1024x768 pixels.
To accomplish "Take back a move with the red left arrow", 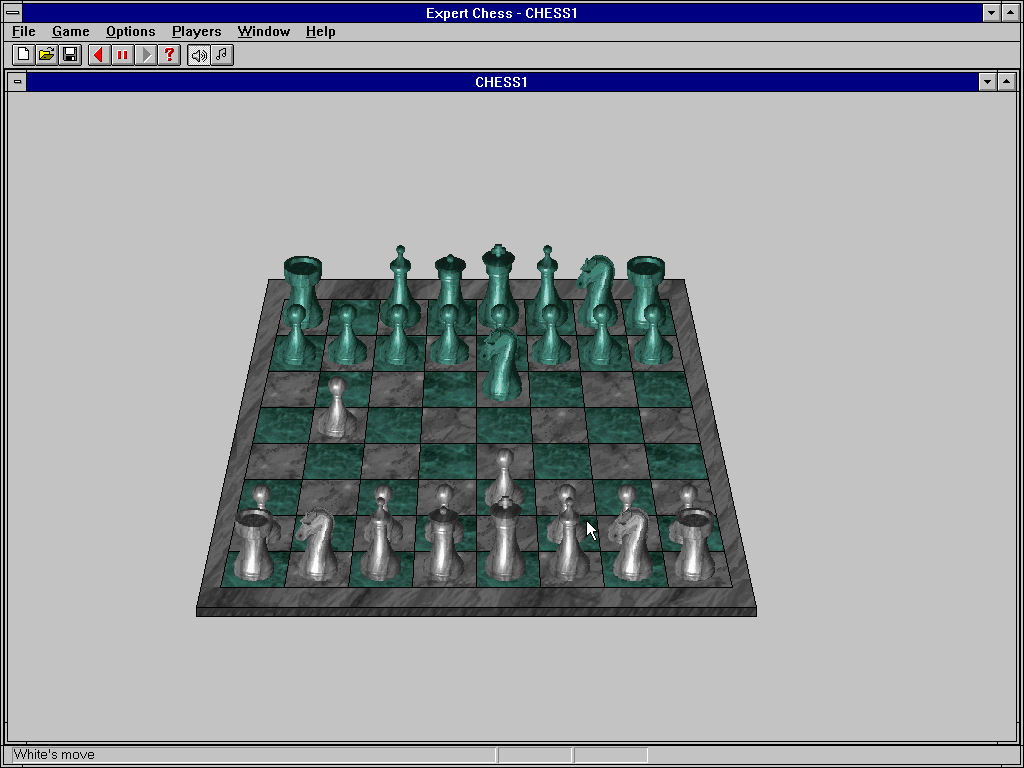I will tap(99, 55).
